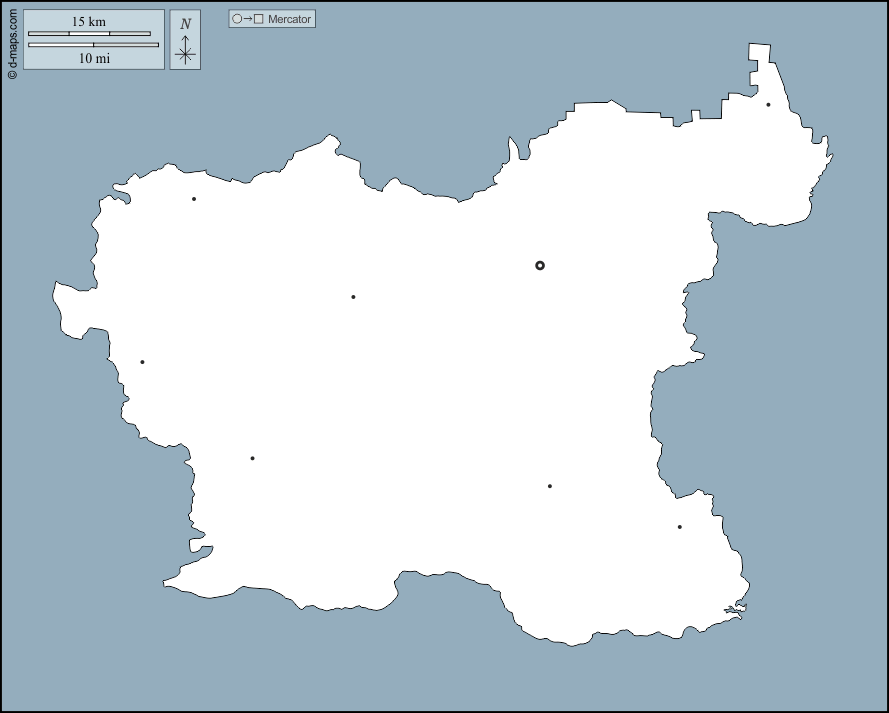Click the Mercator projection label
The height and width of the screenshot is (713, 889).
[x=289, y=19]
